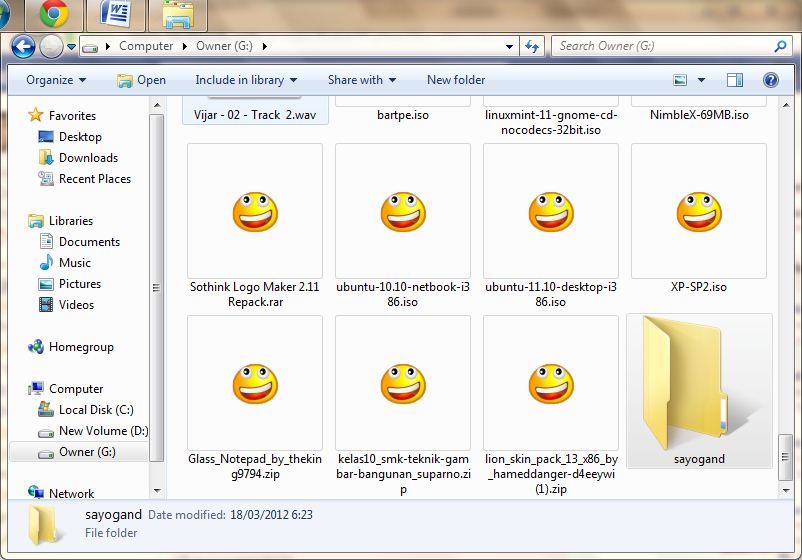Open the Videos library
Viewport: 802px width, 560px height.
point(66,304)
